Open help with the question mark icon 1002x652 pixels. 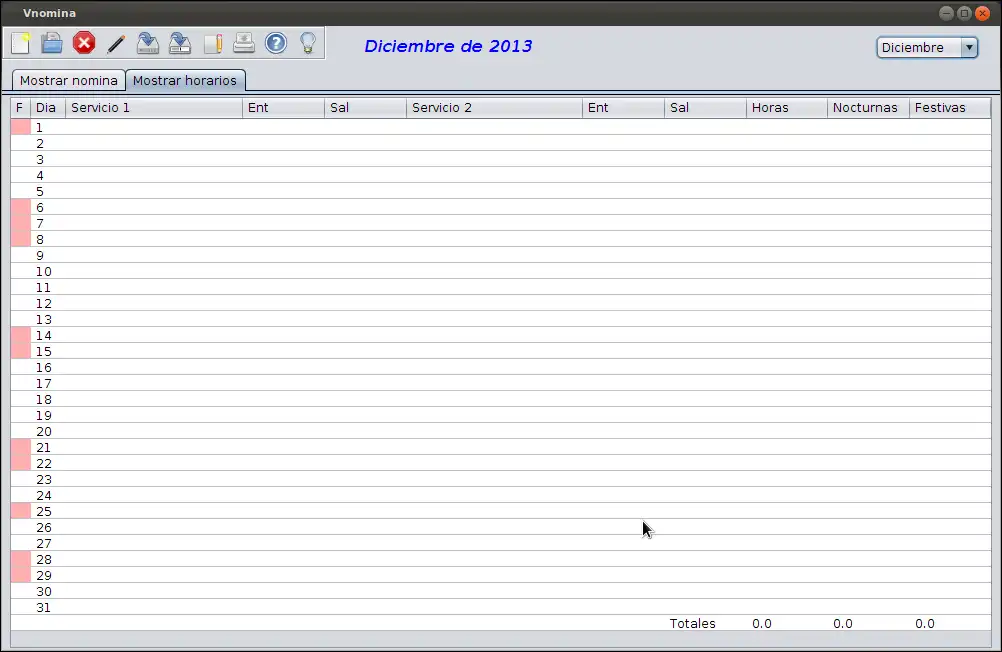coord(276,43)
